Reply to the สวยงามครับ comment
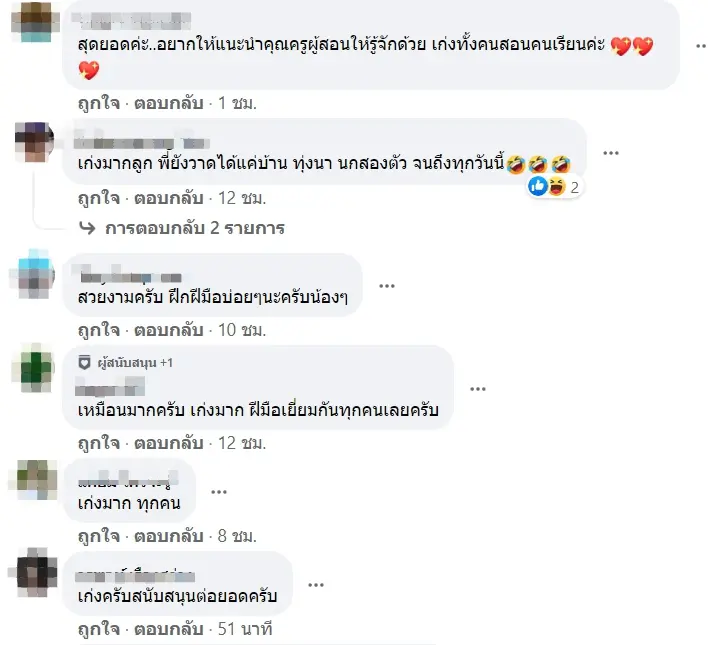The width and height of the screenshot is (708, 645). coord(168,330)
